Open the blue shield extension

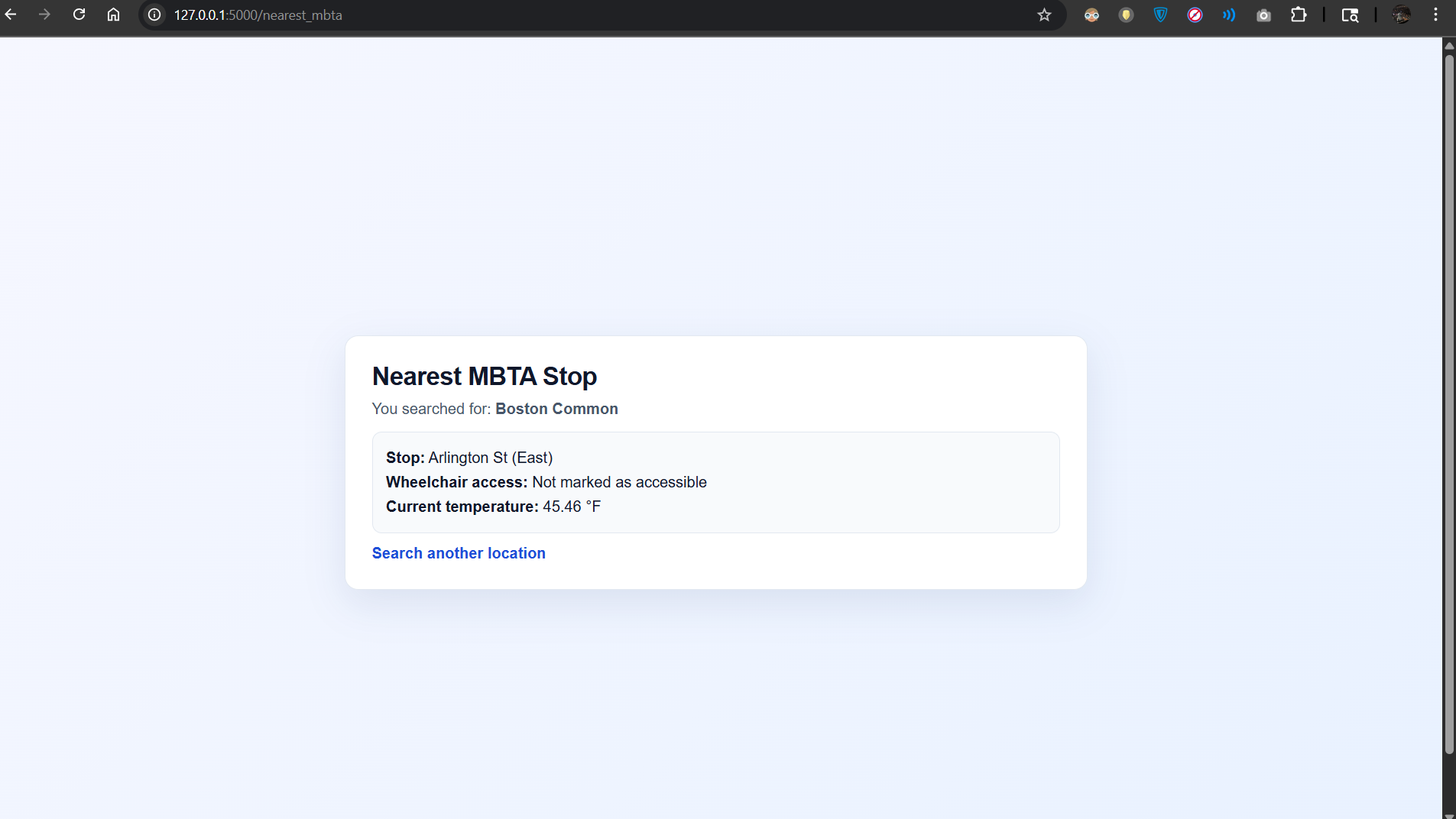(x=1160, y=15)
